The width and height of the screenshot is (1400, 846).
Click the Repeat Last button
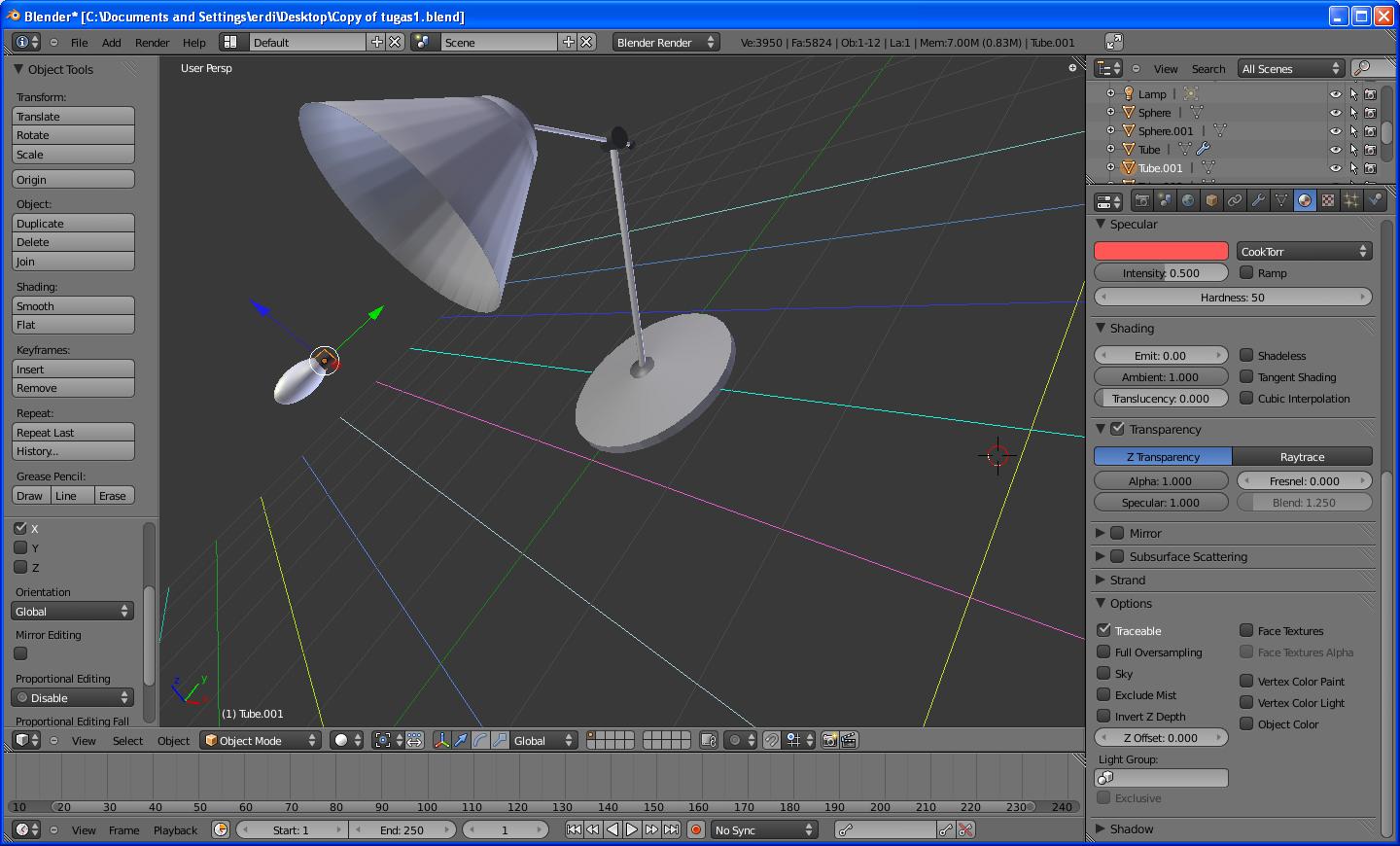click(74, 433)
